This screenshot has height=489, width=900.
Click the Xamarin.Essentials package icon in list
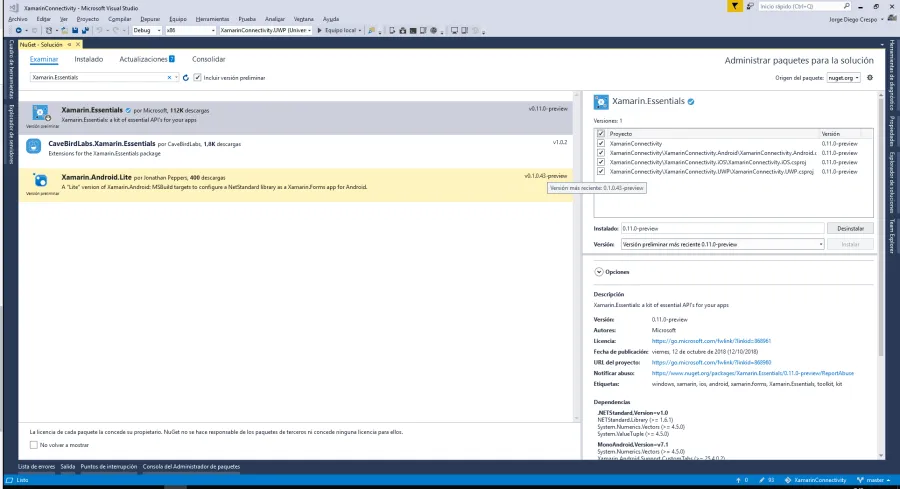[x=40, y=113]
